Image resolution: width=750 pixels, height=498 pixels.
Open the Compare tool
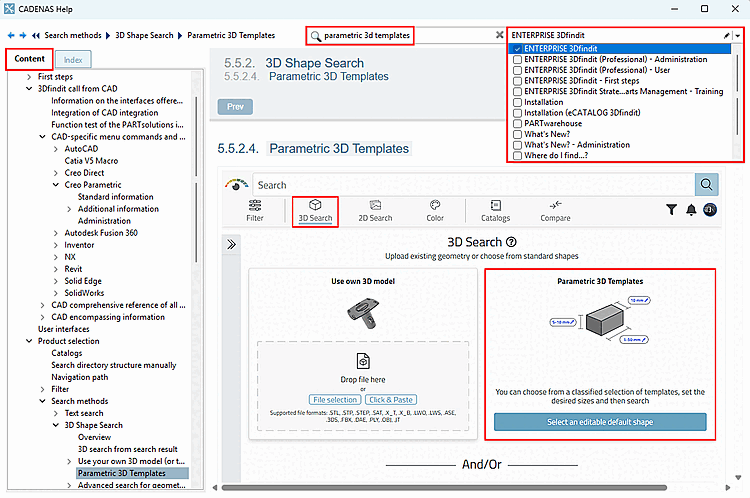point(555,211)
